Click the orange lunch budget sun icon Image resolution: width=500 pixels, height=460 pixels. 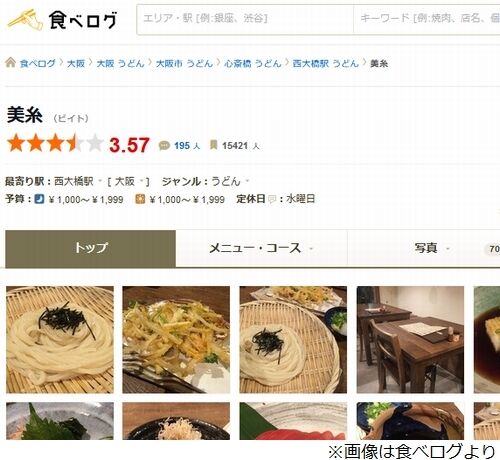[x=140, y=199]
